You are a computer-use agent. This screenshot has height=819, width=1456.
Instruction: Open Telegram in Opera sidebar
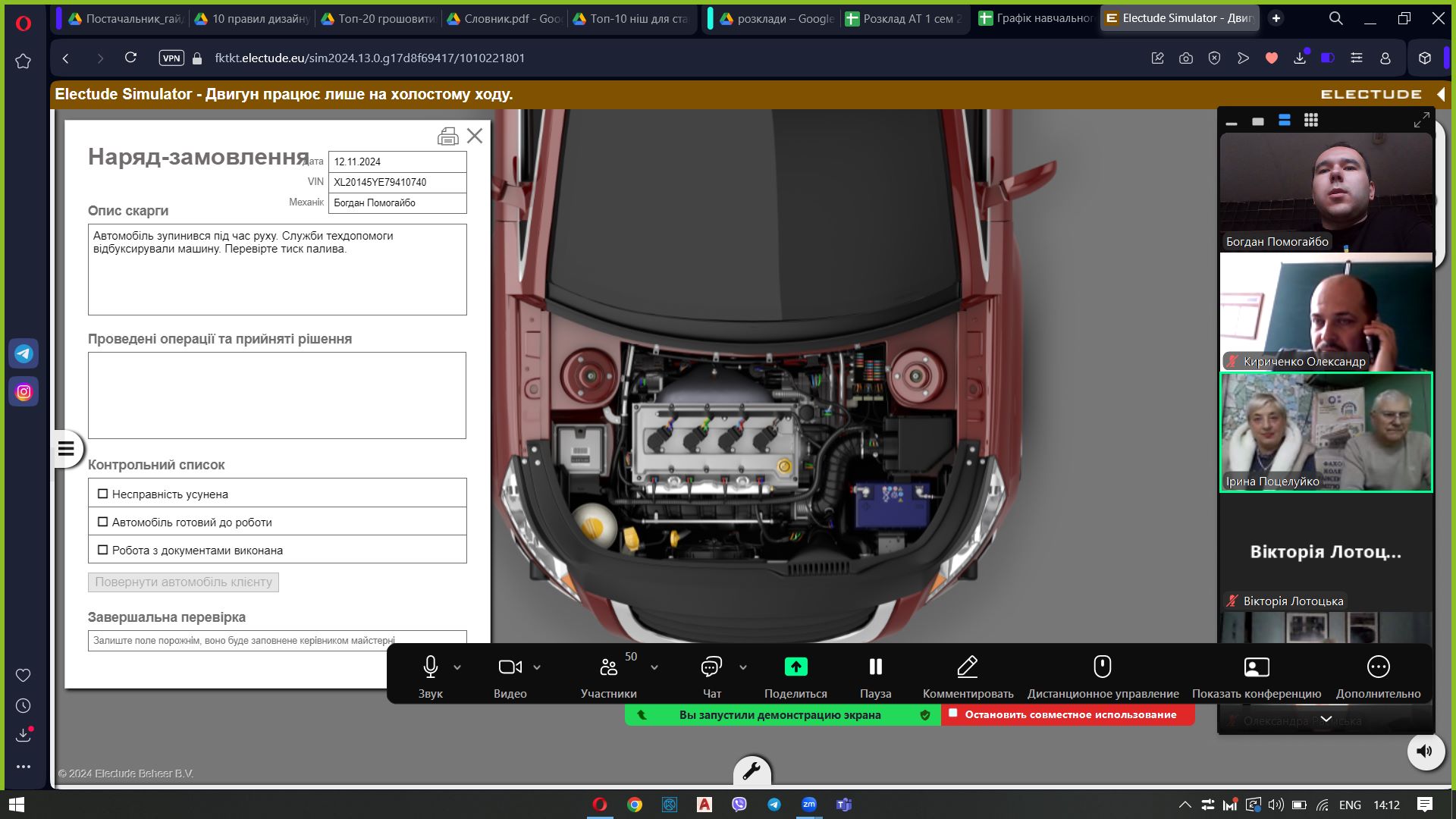coord(24,353)
